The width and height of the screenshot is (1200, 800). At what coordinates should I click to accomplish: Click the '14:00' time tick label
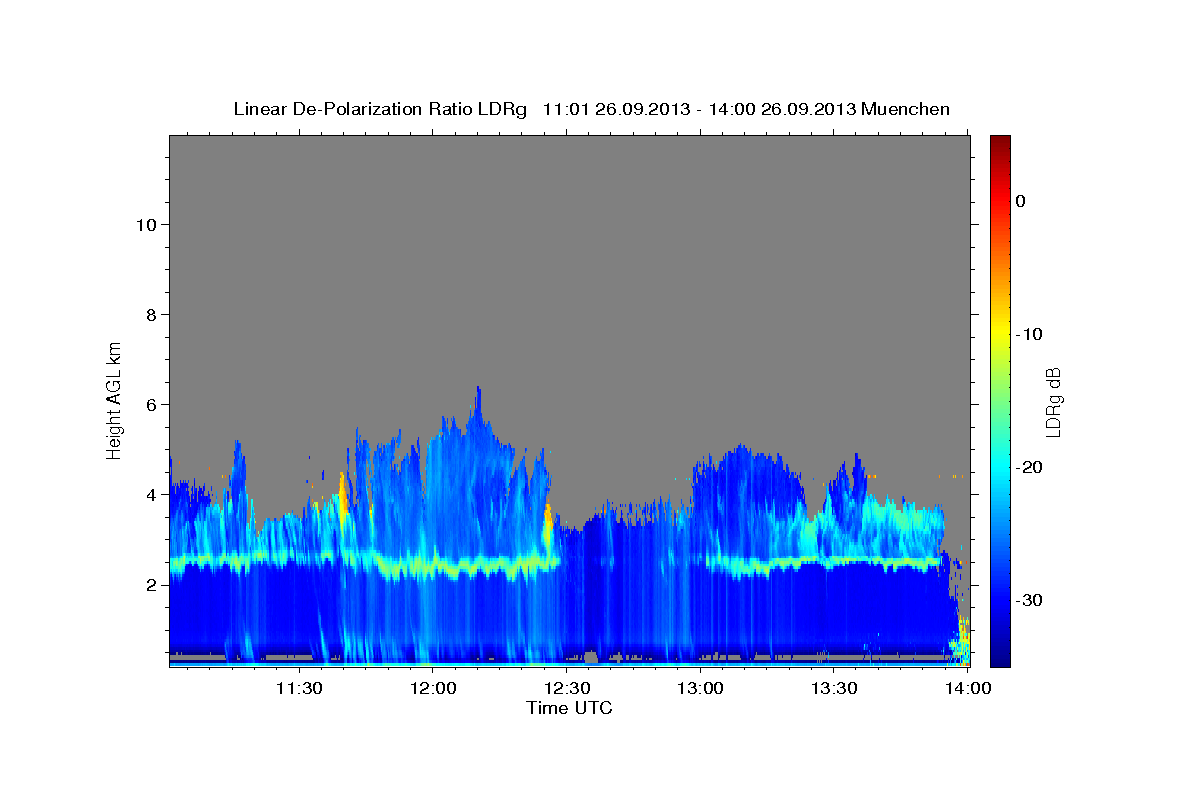click(x=968, y=688)
